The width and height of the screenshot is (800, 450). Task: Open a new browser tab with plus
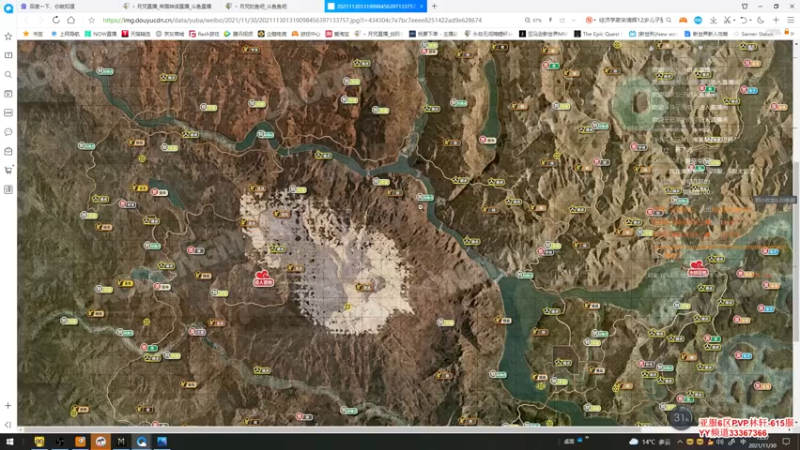point(434,6)
